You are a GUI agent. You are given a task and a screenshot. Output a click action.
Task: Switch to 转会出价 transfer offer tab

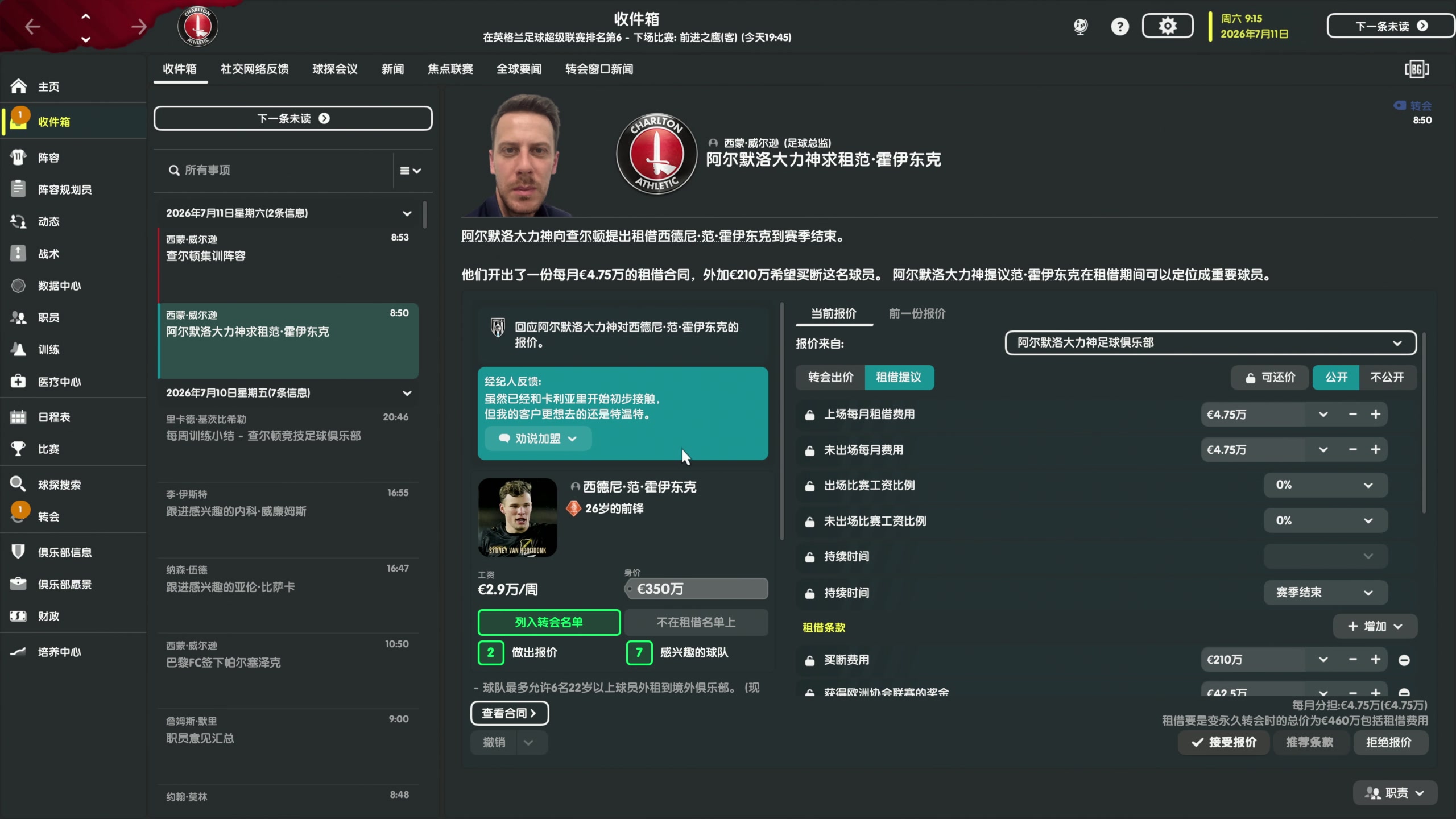[830, 378]
